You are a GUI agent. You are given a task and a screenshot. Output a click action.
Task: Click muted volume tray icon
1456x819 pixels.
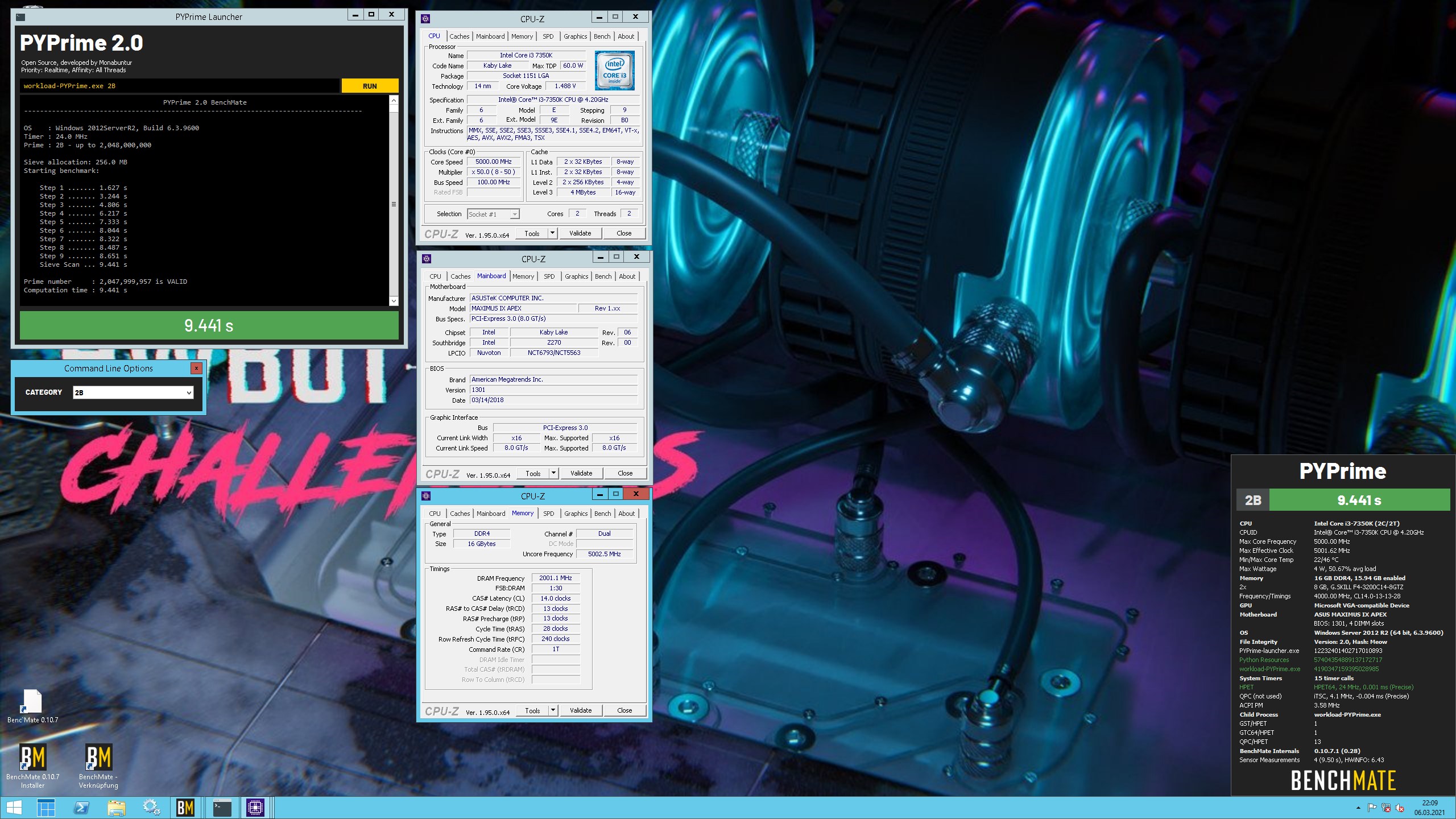pos(1400,808)
